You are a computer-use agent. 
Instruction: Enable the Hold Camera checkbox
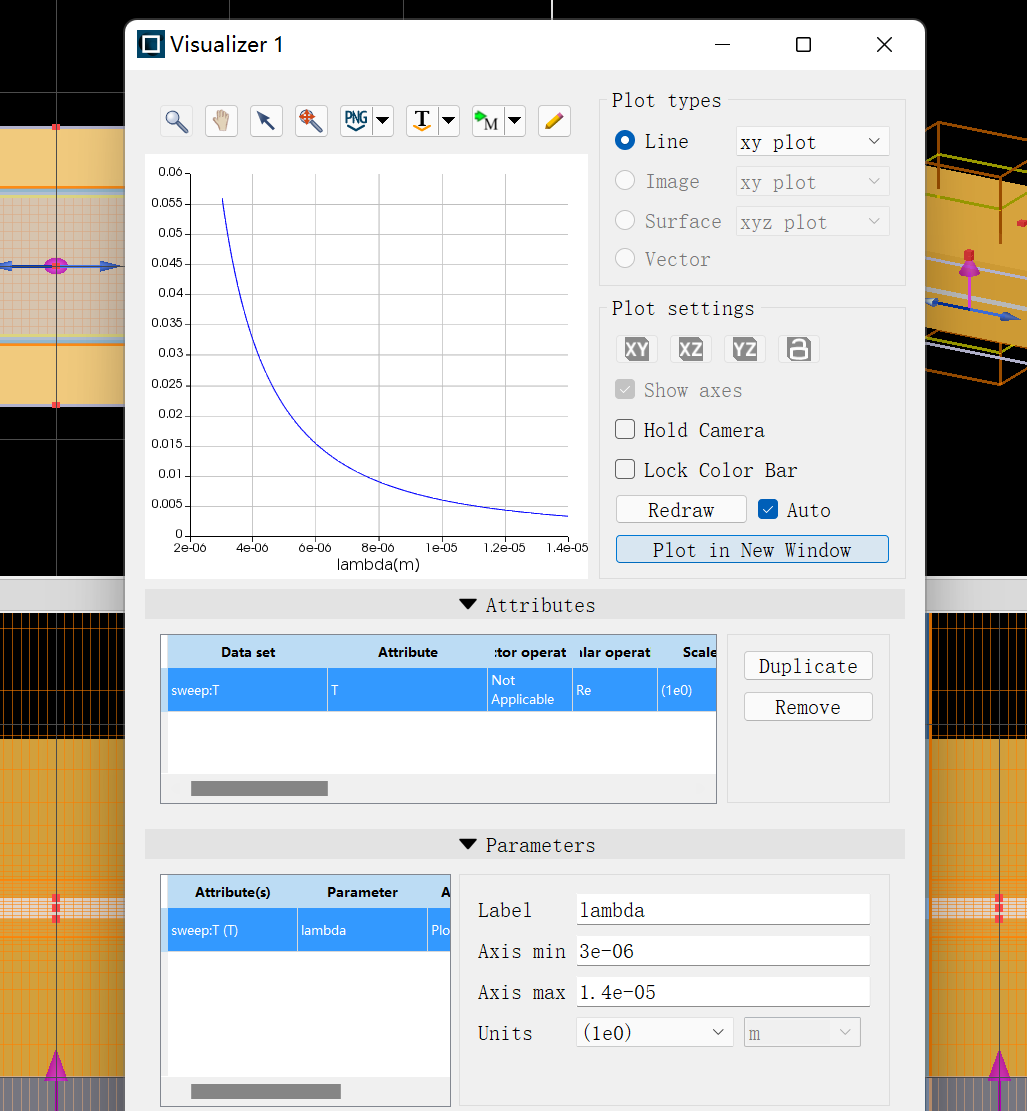click(625, 430)
